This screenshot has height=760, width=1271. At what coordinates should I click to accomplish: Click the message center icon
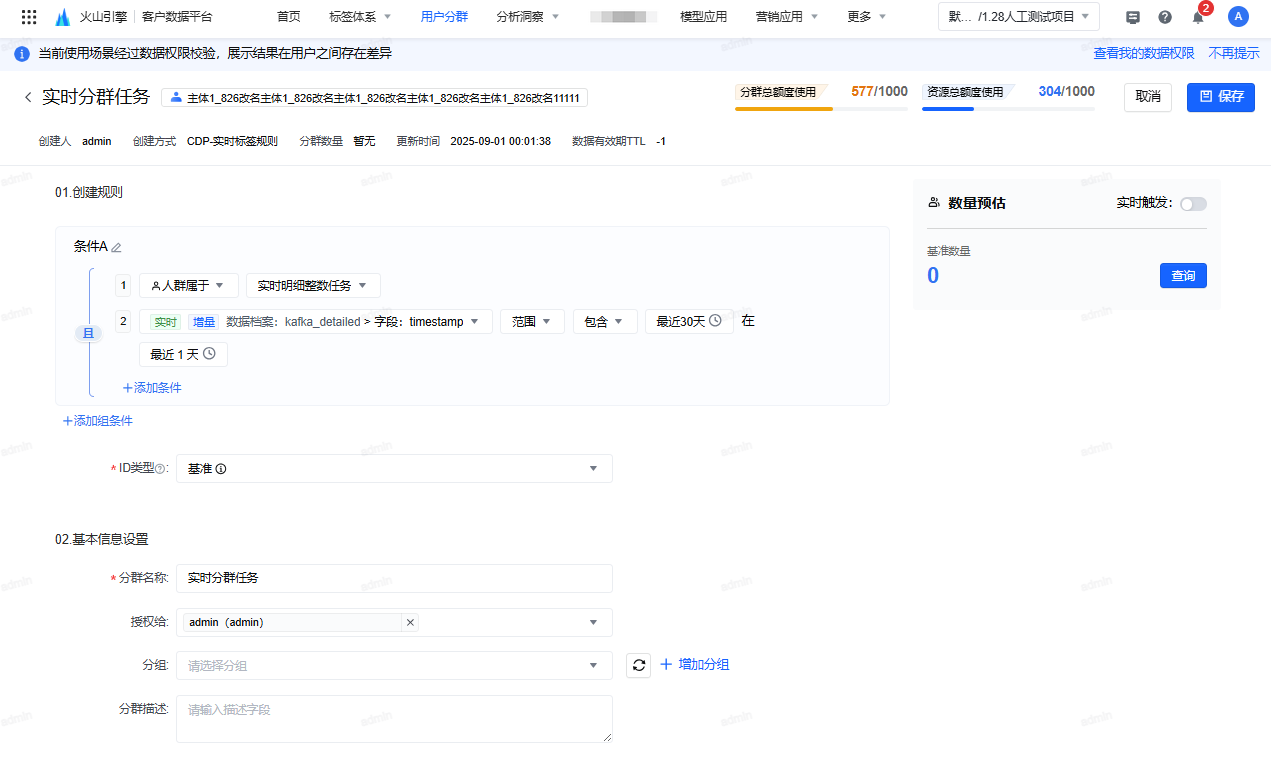point(1133,17)
